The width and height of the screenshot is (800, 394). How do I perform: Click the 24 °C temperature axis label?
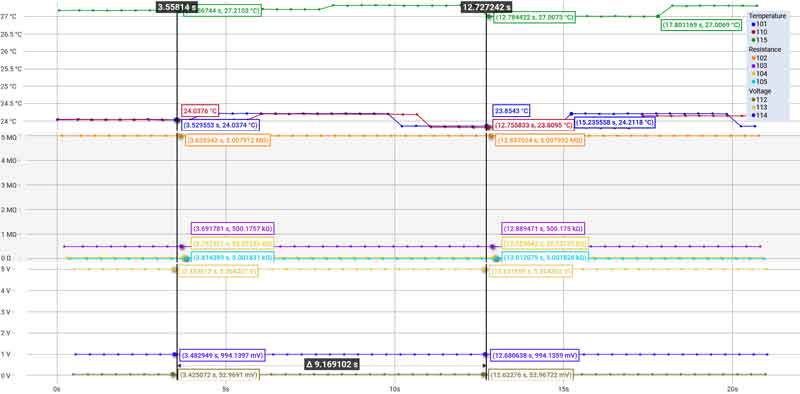pos(8,121)
